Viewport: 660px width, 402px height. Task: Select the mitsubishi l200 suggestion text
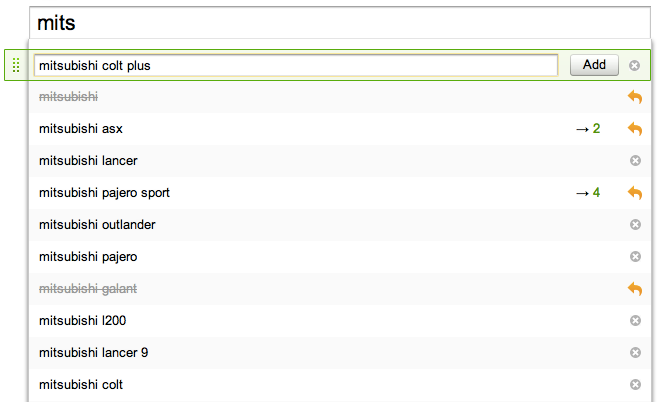(x=82, y=320)
